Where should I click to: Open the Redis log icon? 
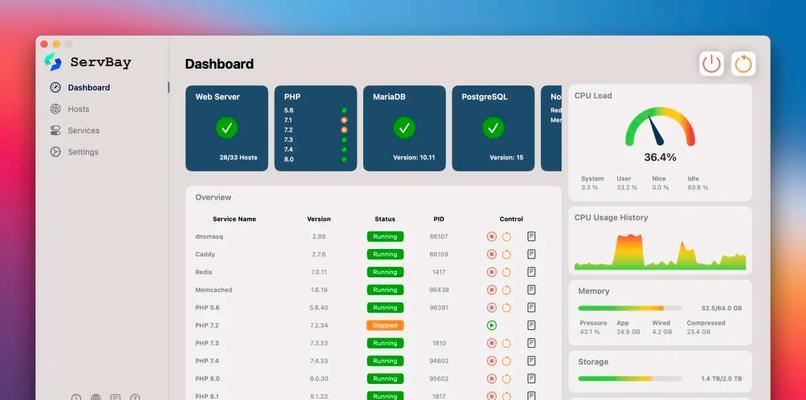(x=532, y=272)
